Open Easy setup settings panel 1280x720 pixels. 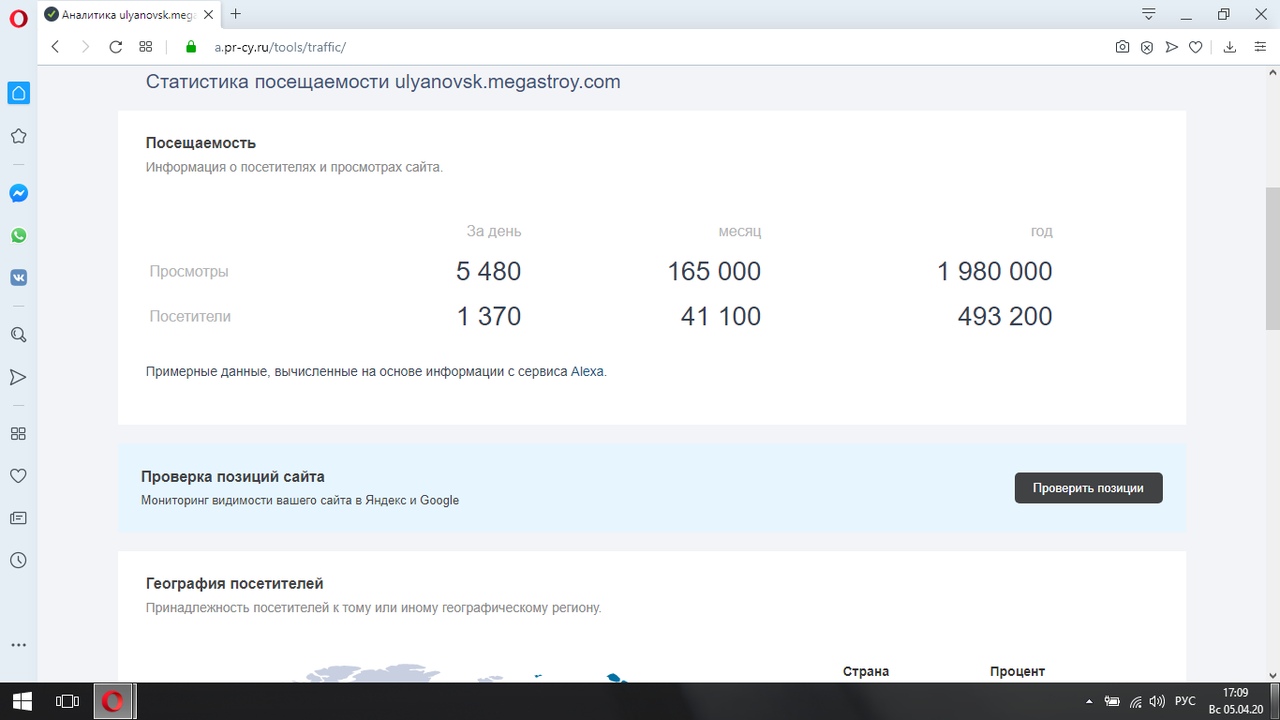pyautogui.click(x=1259, y=47)
